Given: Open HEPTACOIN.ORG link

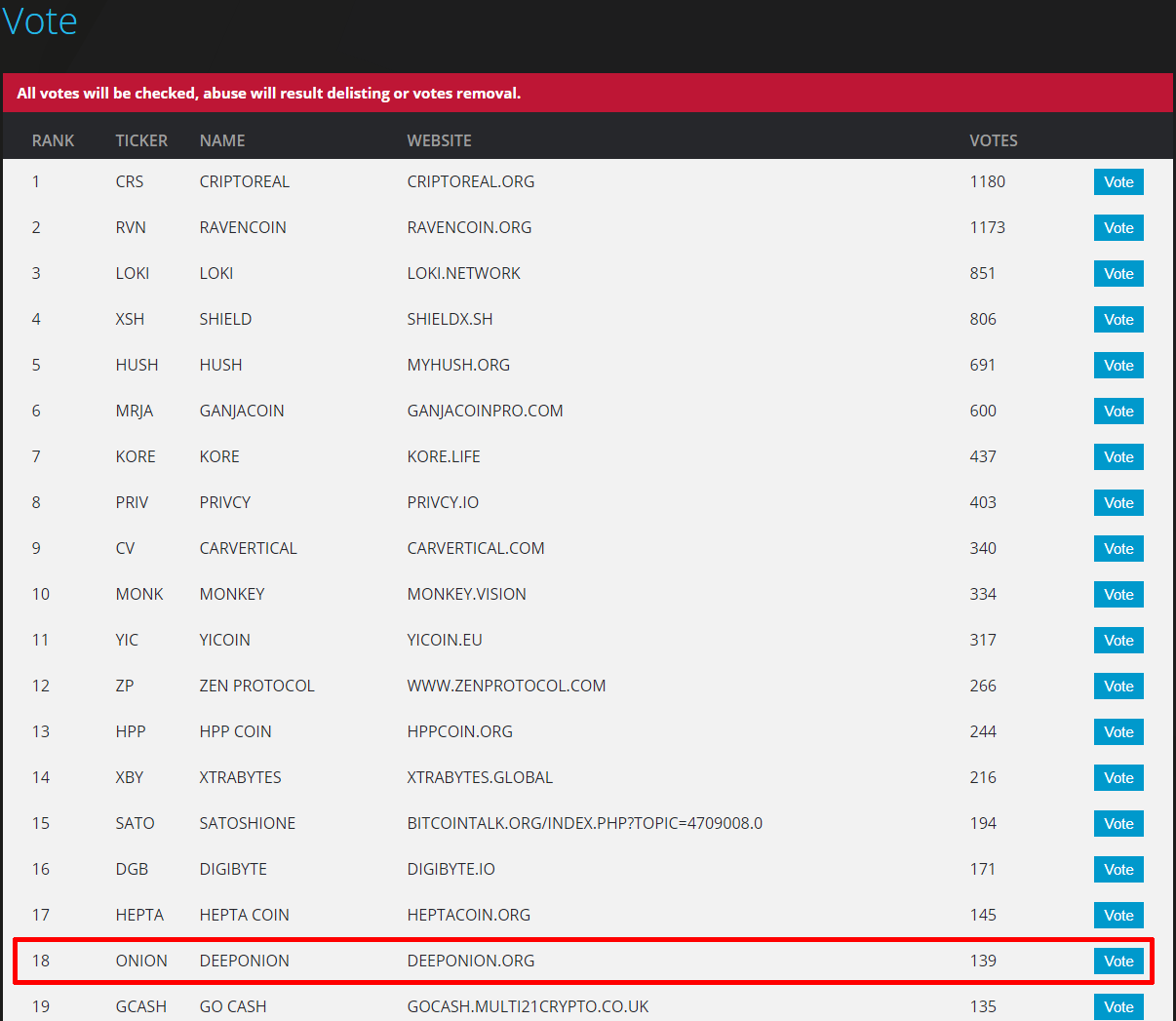Looking at the screenshot, I should (x=469, y=915).
